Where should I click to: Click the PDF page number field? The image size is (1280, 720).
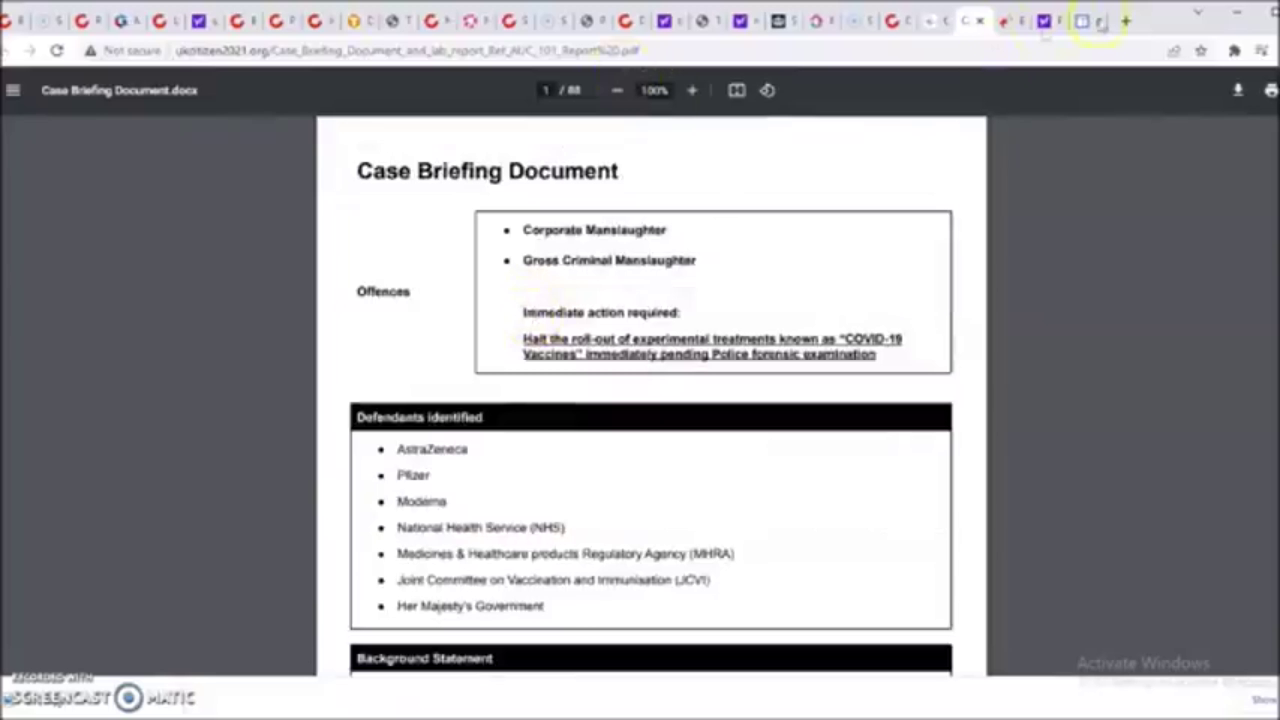(546, 90)
